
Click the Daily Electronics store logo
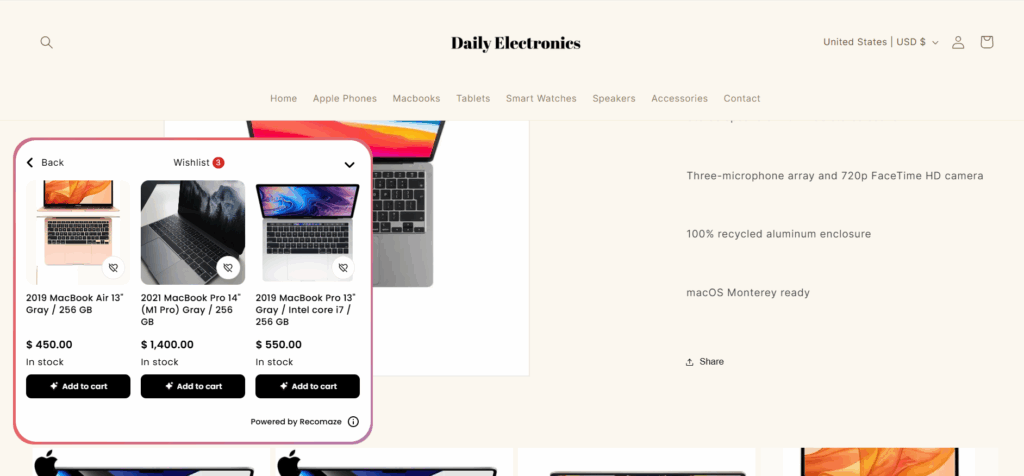(x=515, y=43)
